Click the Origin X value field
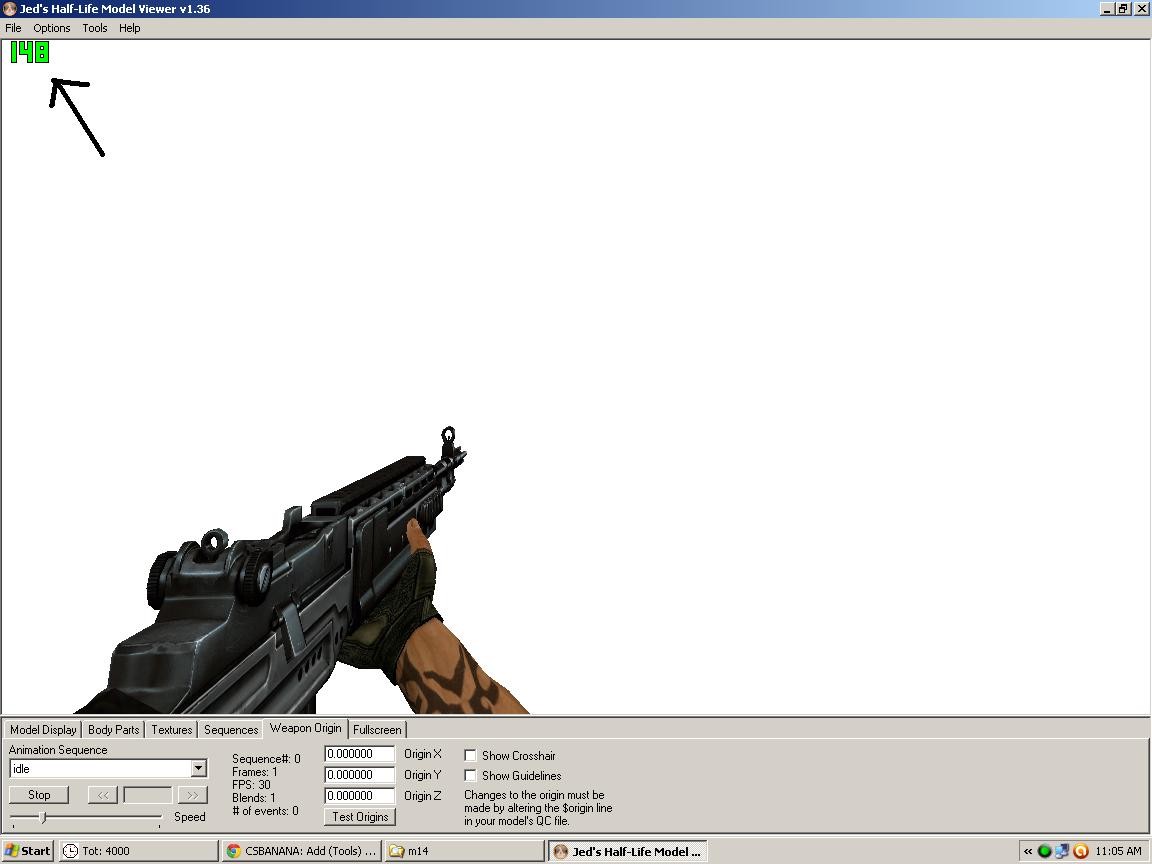 pyautogui.click(x=359, y=754)
